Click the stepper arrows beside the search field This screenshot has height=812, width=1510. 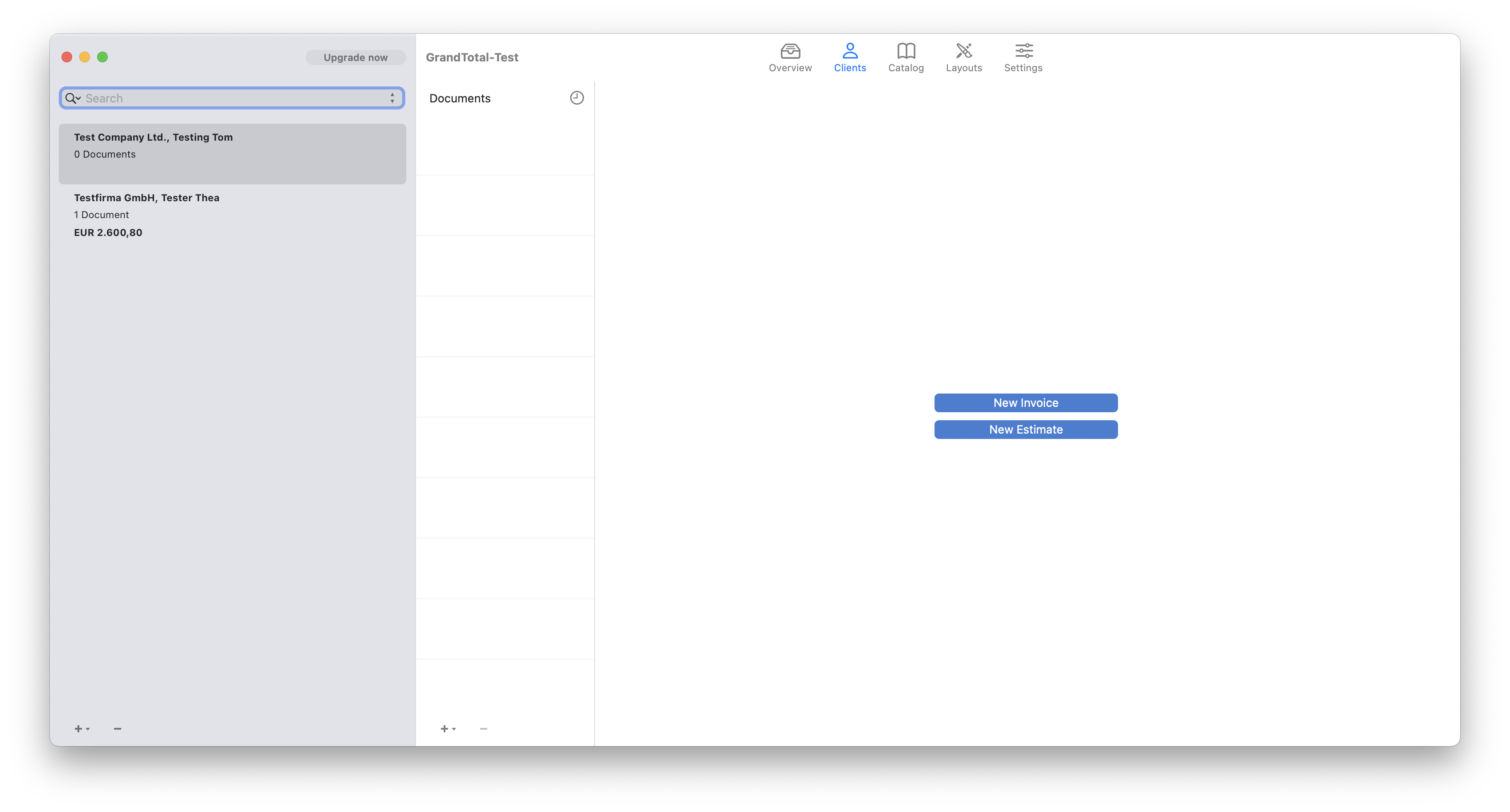(392, 98)
